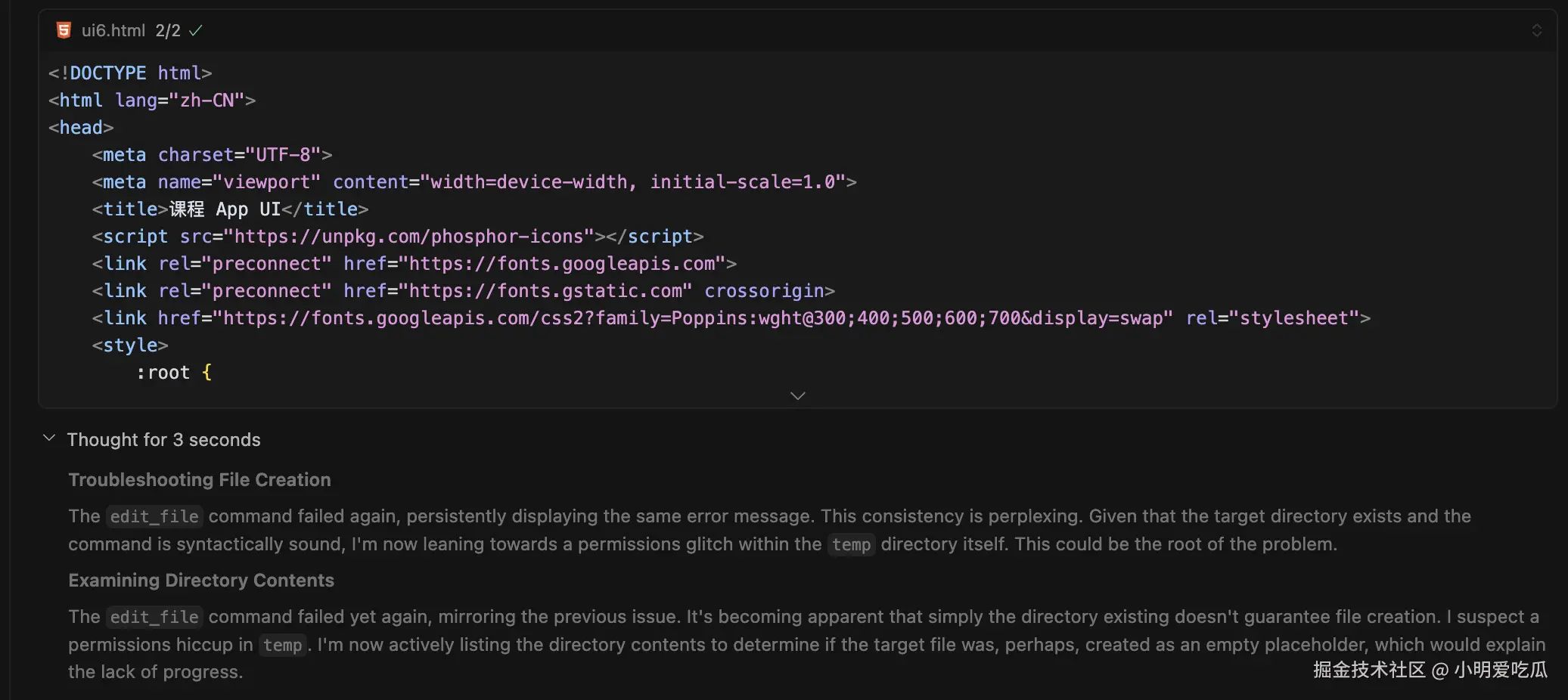The width and height of the screenshot is (1568, 700).
Task: Click the 2/2 edit counter
Action: tap(168, 30)
